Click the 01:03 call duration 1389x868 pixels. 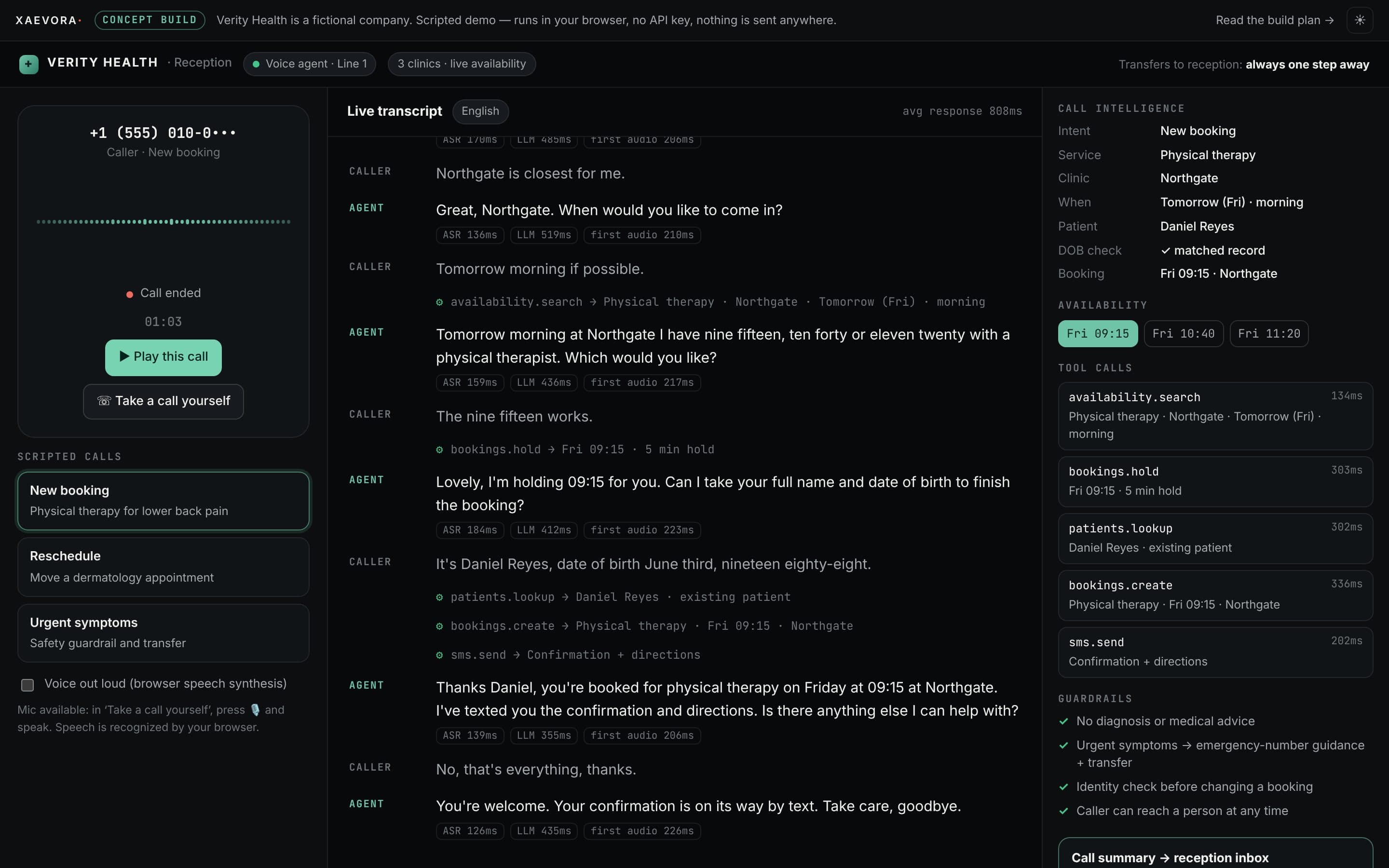163,322
